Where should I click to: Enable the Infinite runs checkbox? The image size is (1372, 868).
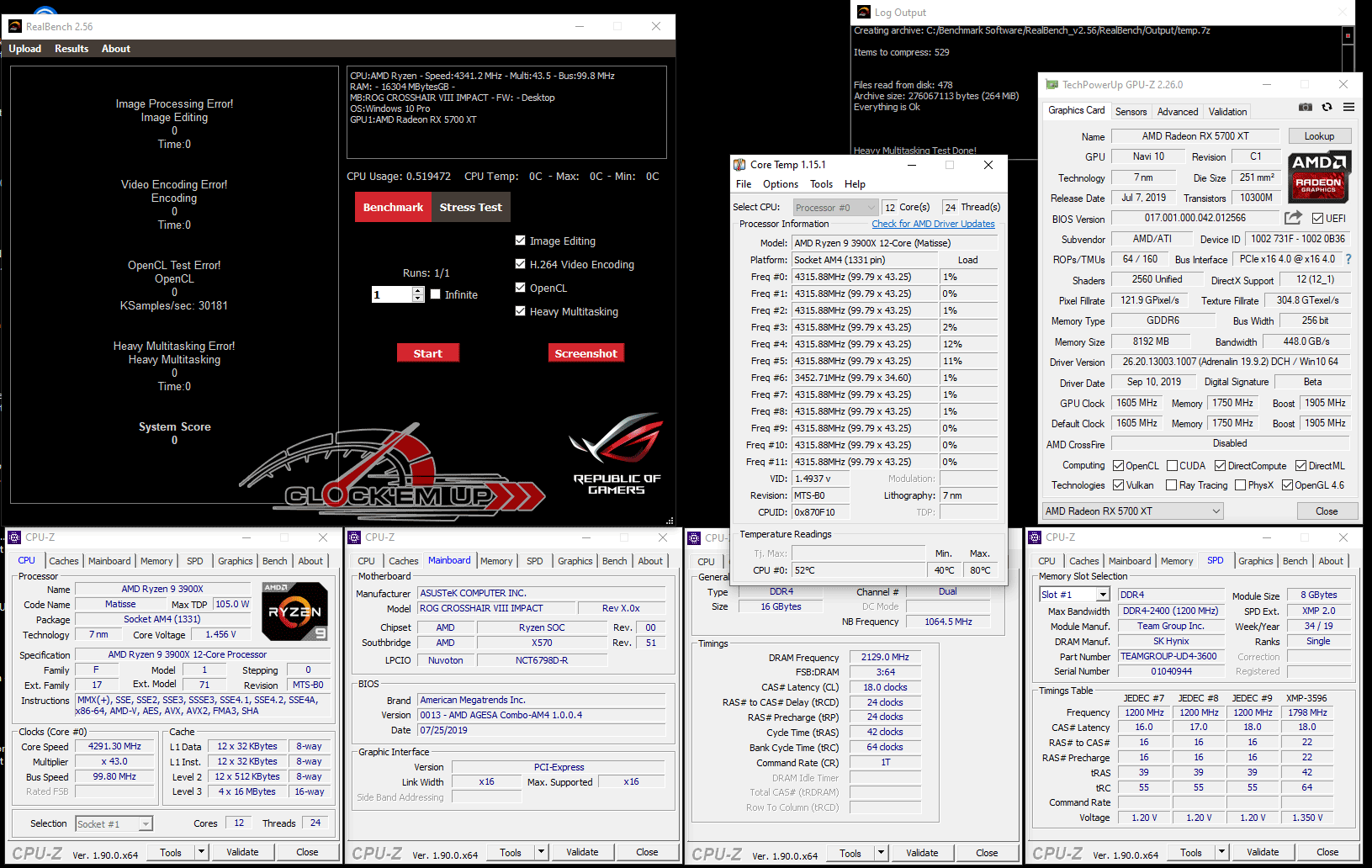pos(436,294)
